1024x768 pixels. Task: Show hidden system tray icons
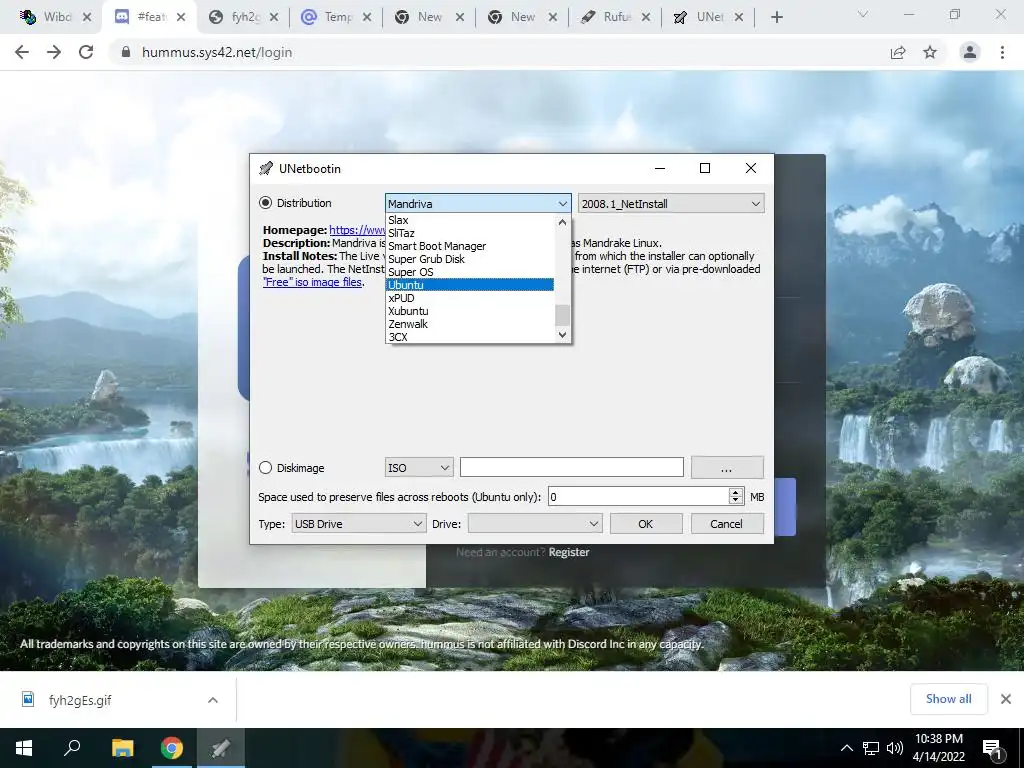pos(846,748)
